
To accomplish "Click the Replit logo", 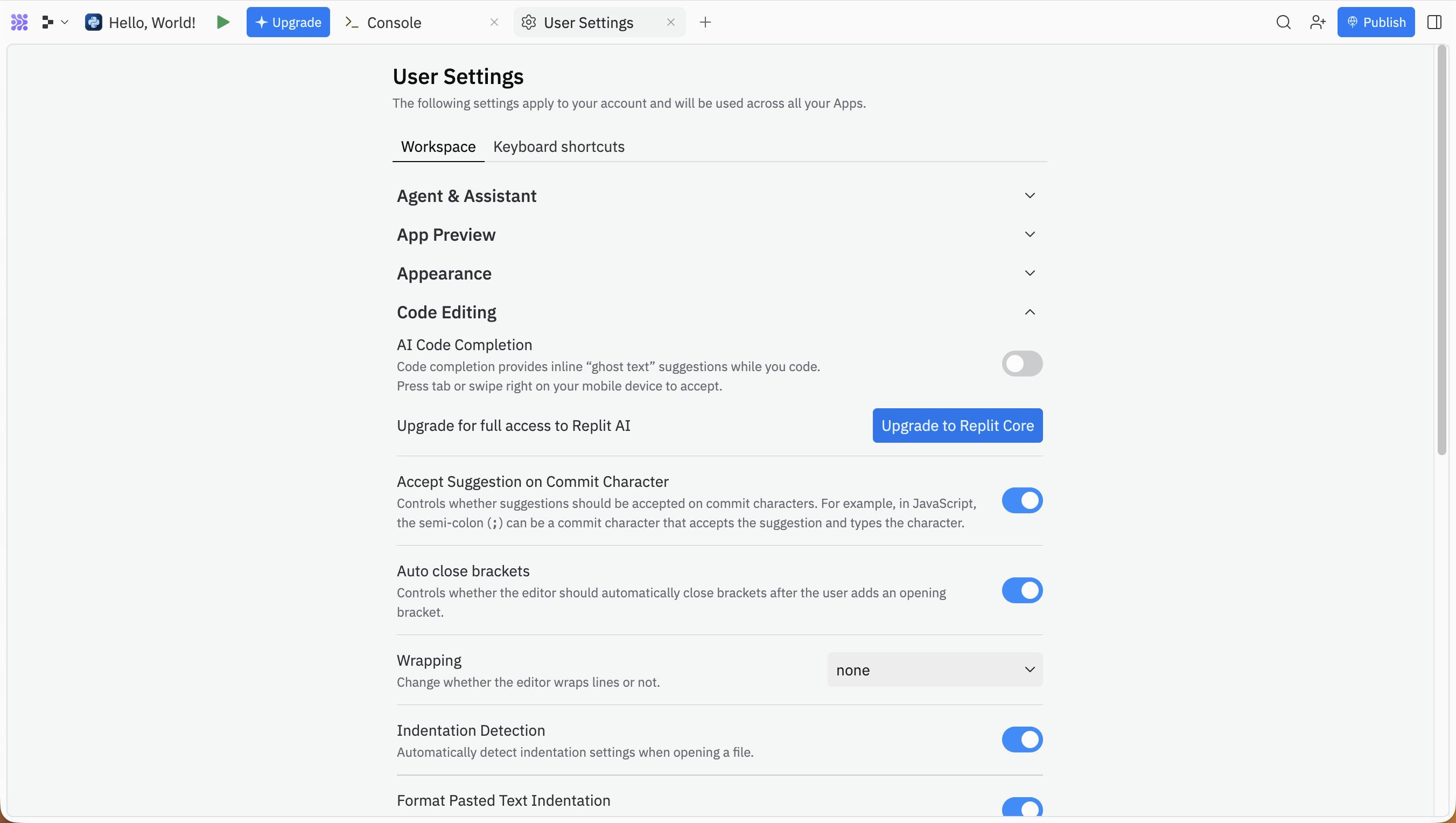I will coord(19,22).
